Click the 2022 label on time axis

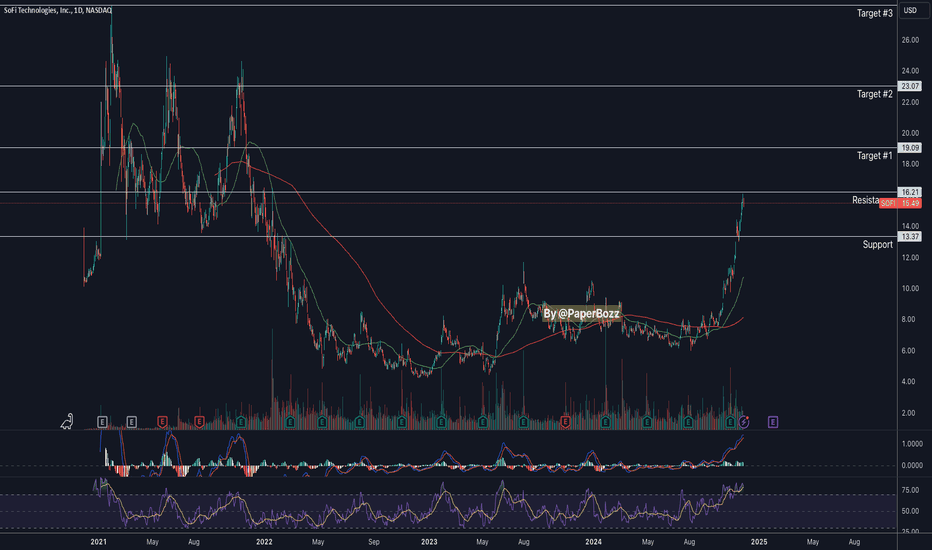(264, 542)
